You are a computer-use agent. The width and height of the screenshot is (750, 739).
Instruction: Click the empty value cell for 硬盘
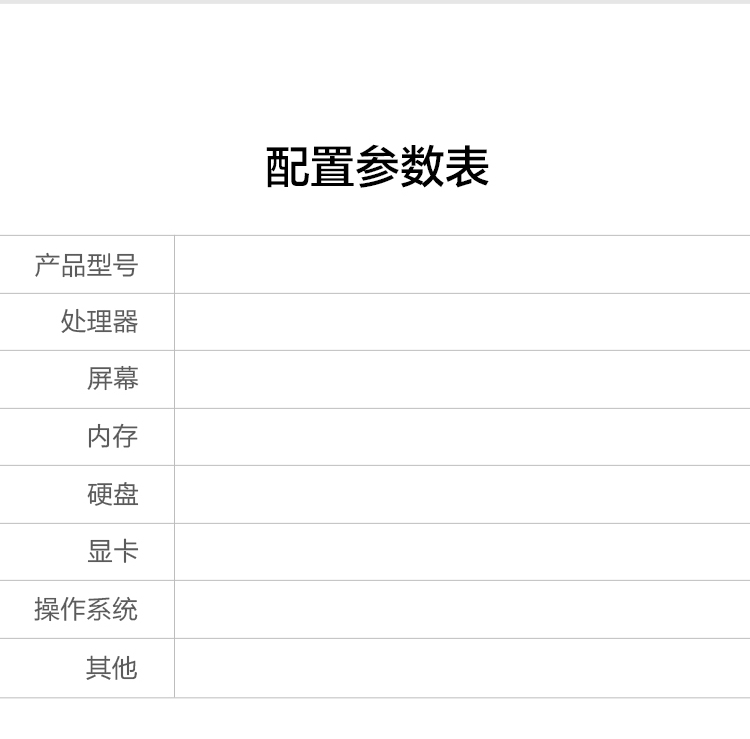(x=463, y=494)
